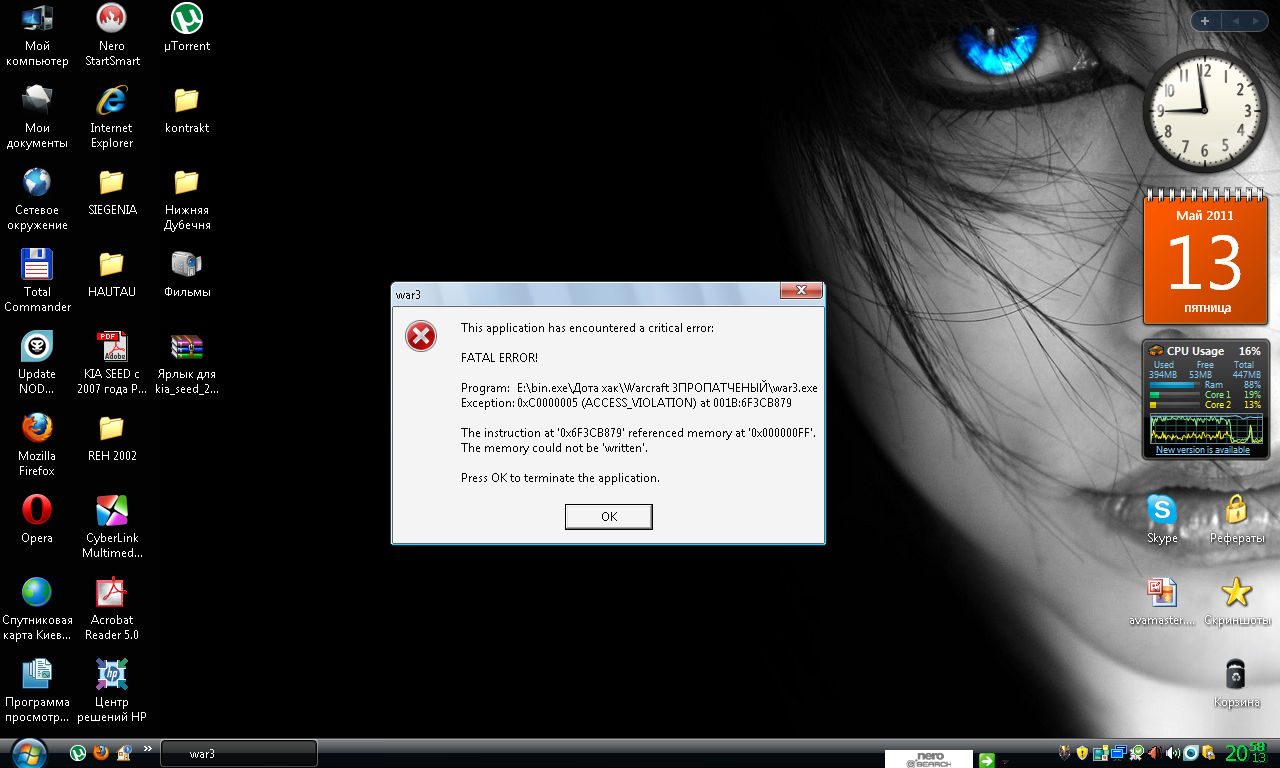Click the analog clock gadget
Screen dimensions: 1280x768
tap(1205, 110)
